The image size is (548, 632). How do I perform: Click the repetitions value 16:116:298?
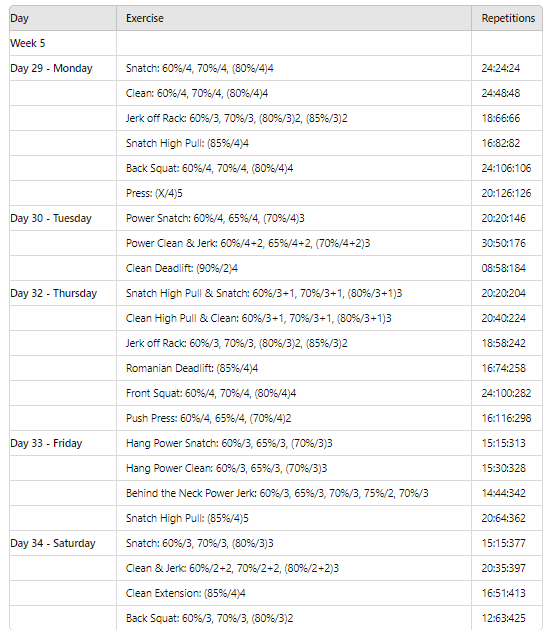506,418
